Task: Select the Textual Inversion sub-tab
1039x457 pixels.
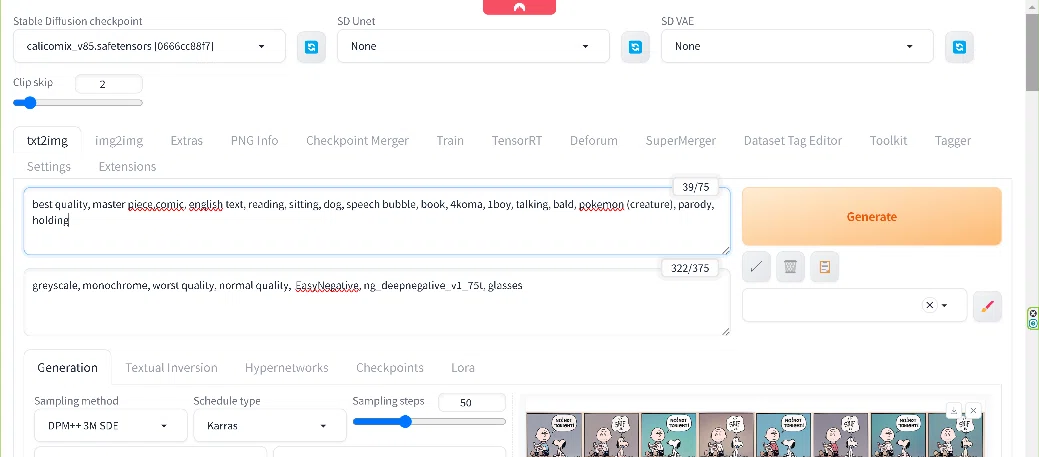Action: tap(171, 368)
